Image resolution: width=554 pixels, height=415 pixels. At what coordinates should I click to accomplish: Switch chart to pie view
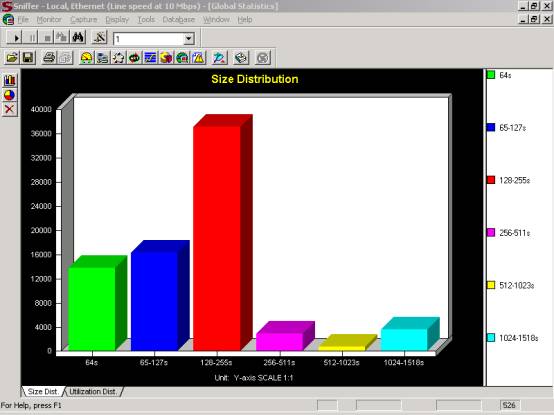10,95
